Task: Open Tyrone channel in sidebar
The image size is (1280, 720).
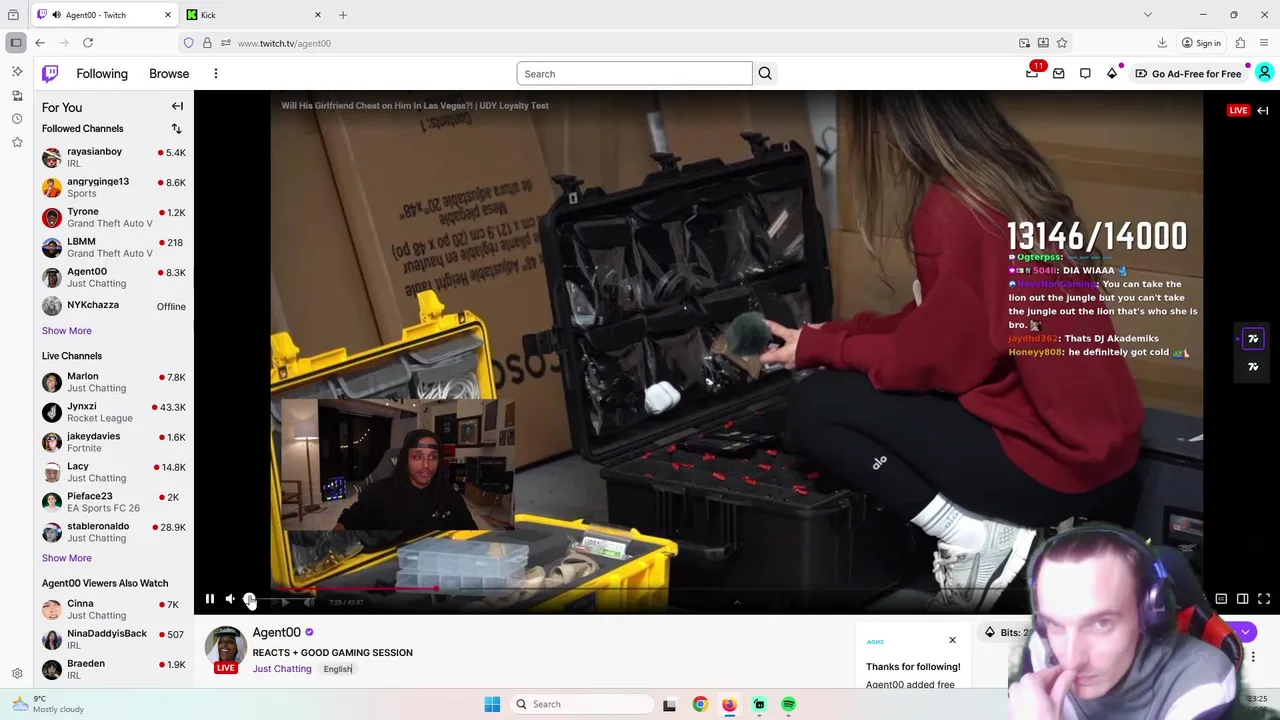Action: click(x=114, y=217)
